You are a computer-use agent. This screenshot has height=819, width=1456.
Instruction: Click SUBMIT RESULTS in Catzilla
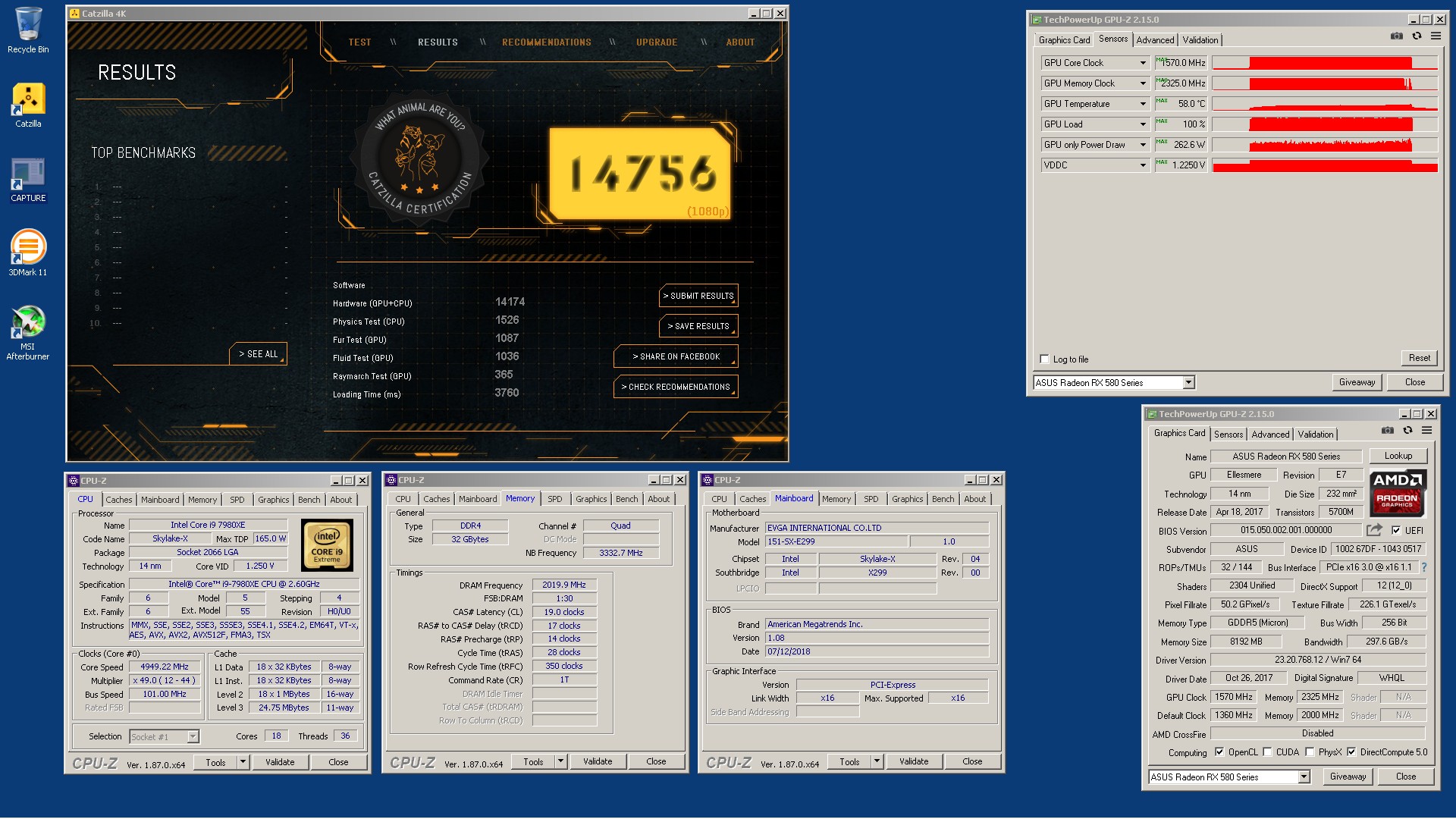click(698, 296)
